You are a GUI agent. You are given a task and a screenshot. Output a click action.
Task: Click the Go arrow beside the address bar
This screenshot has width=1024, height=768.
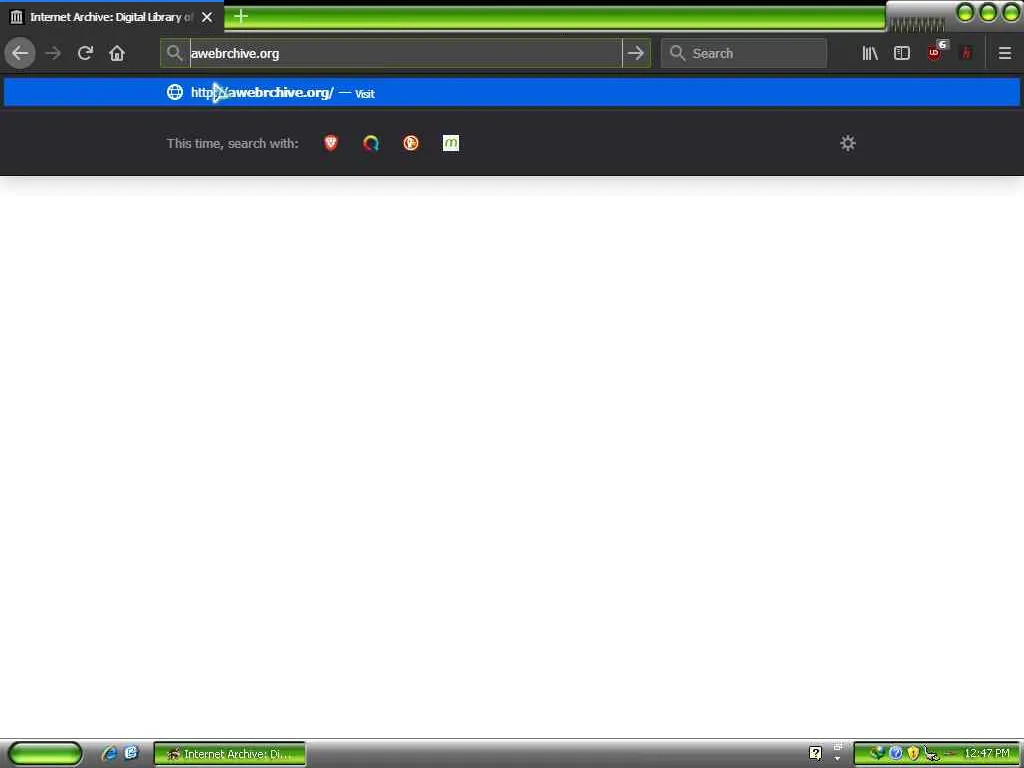[x=635, y=53]
